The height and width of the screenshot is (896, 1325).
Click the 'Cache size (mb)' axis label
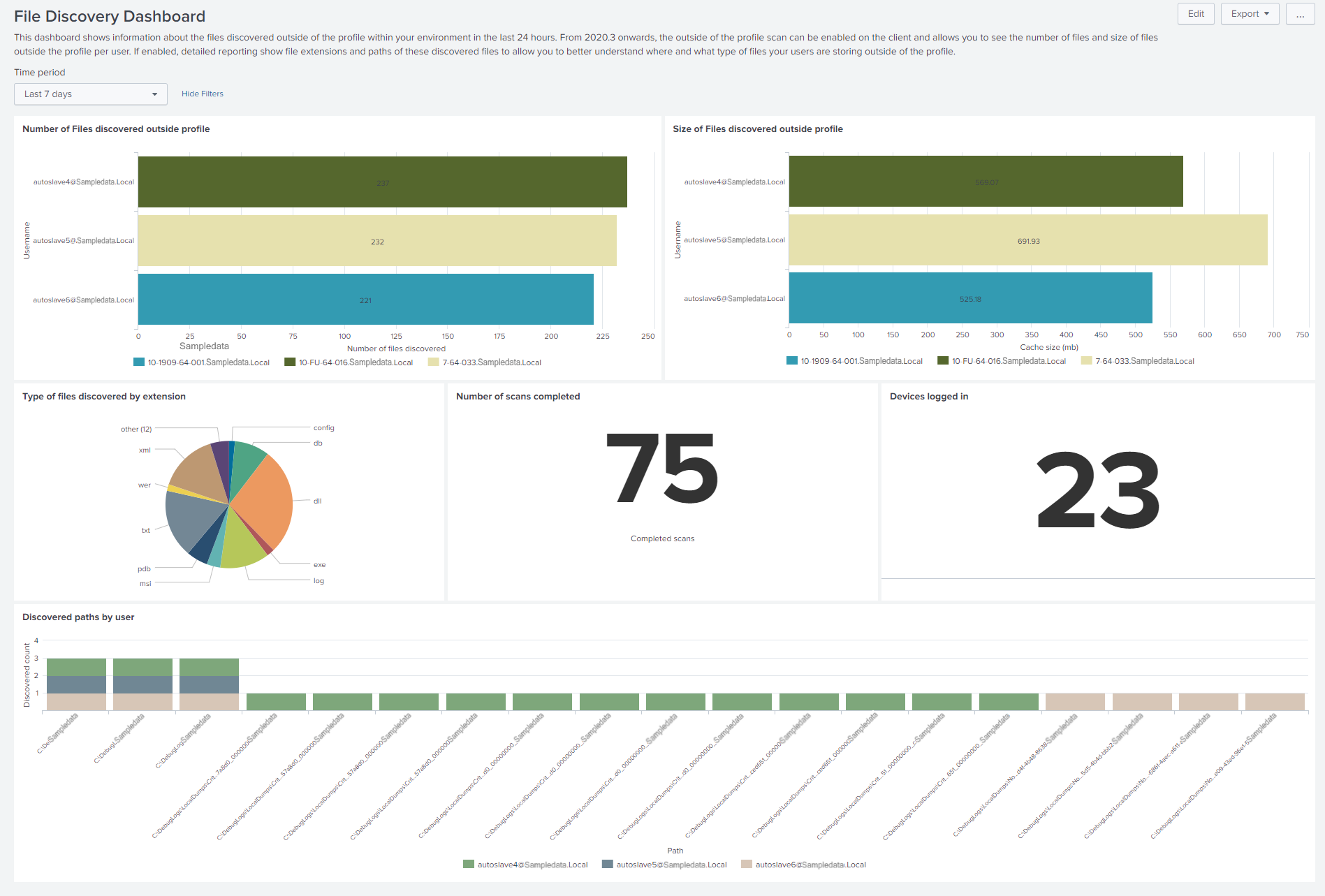(1049, 348)
